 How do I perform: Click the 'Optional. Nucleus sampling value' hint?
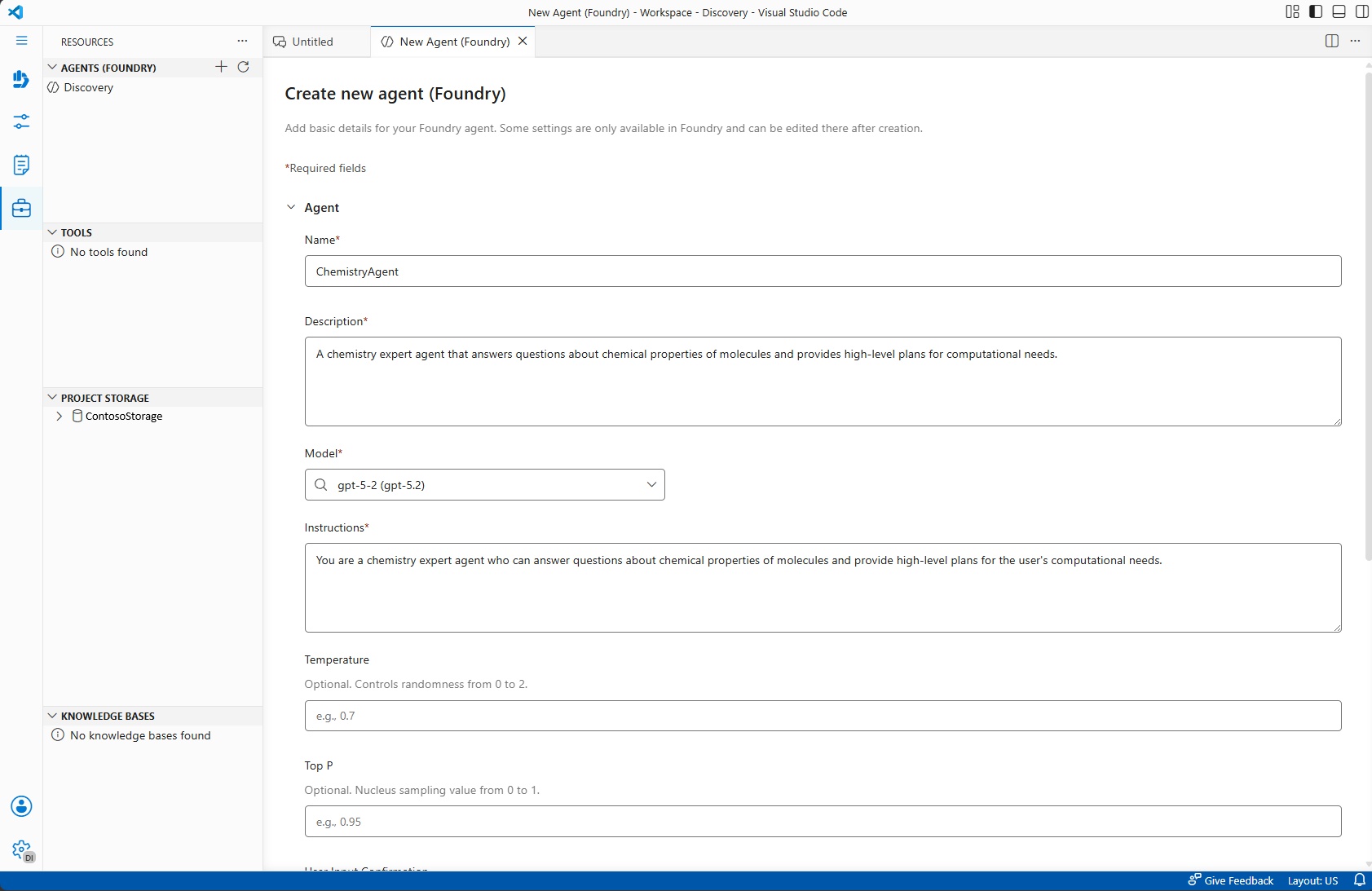pyautogui.click(x=422, y=790)
